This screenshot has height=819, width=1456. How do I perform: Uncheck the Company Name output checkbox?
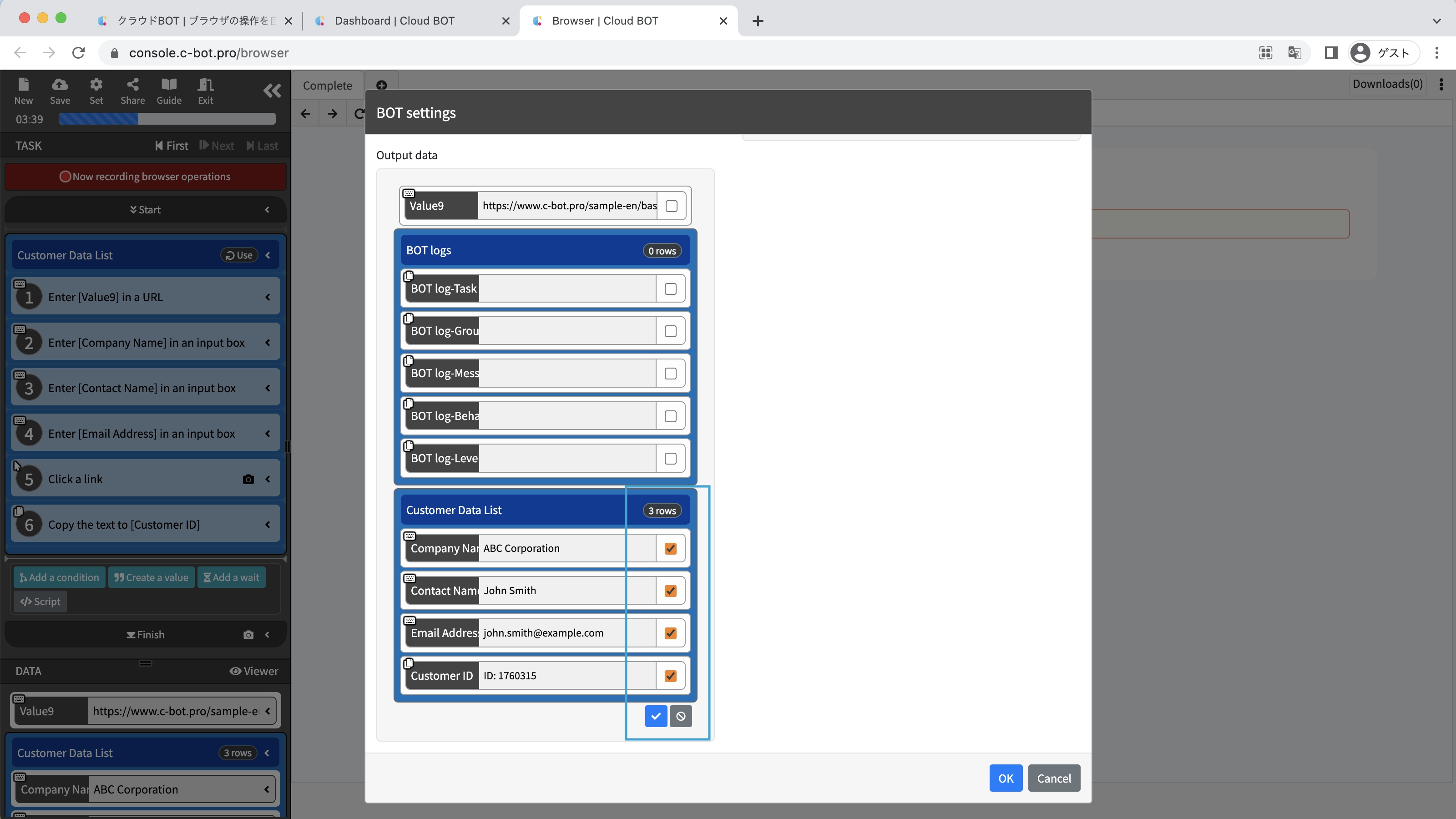coord(670,548)
